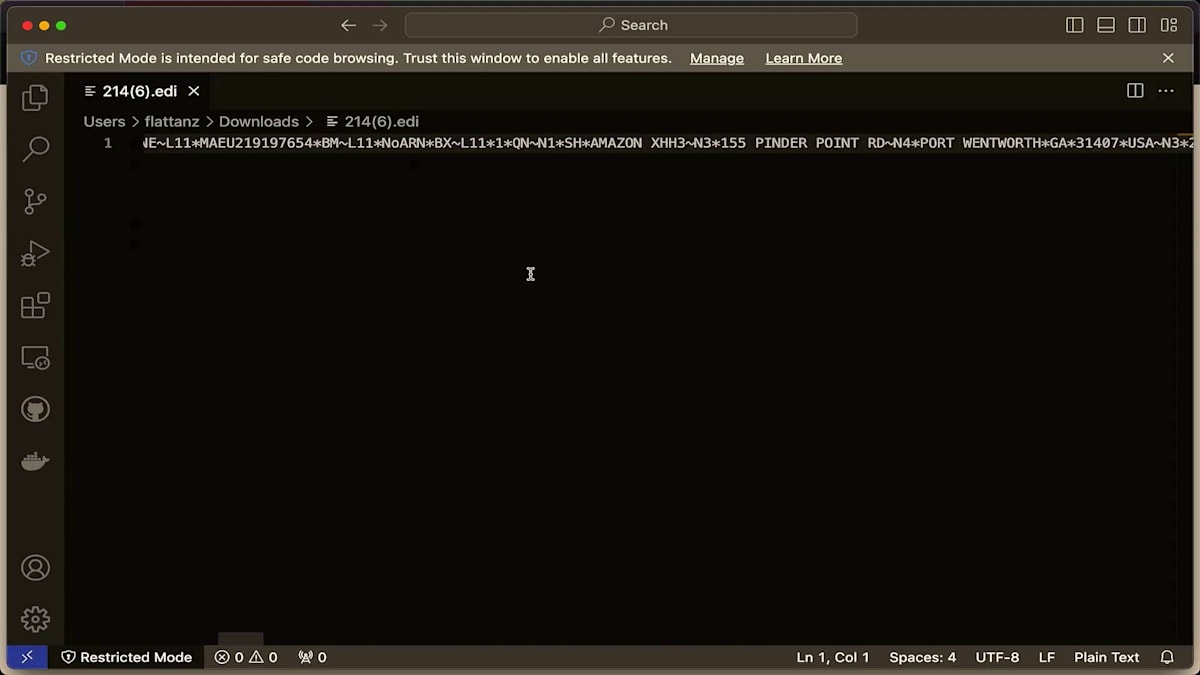
Task: Open the flattanz breadcrumb
Action: point(172,121)
